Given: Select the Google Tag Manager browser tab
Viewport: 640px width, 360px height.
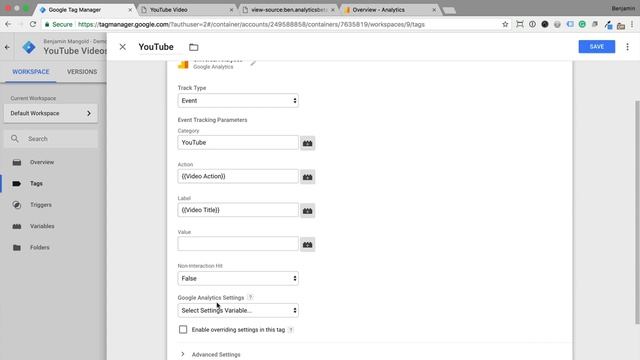Looking at the screenshot, I should (x=85, y=9).
